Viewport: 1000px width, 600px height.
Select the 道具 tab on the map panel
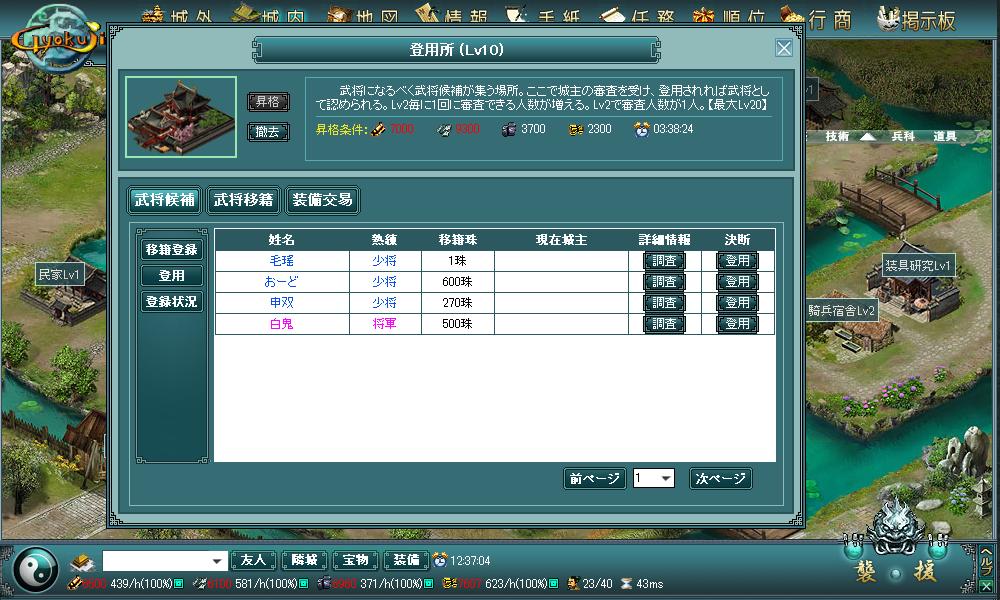945,136
